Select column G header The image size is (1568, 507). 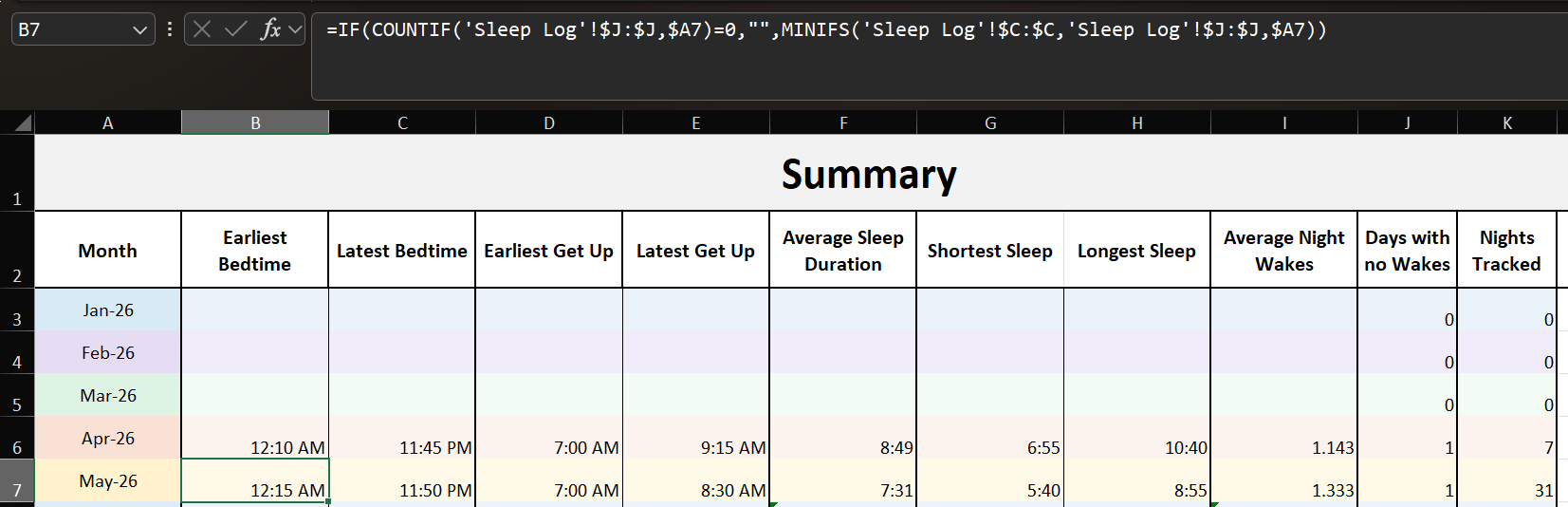(990, 122)
